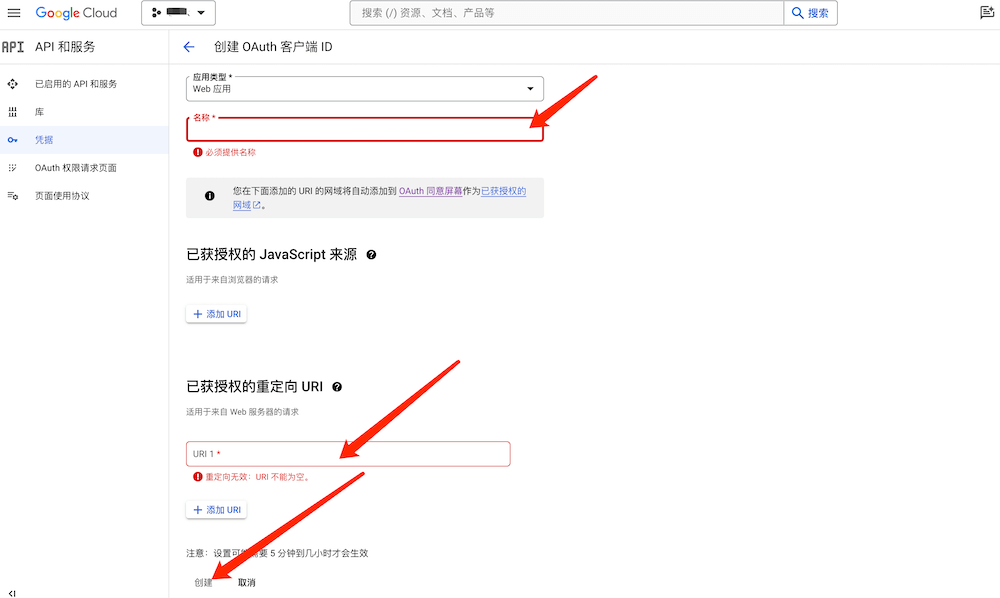Click the back arrow beside 创建 OAuth 客户端 ID
Screen dimensions: 1000x598
(x=189, y=47)
